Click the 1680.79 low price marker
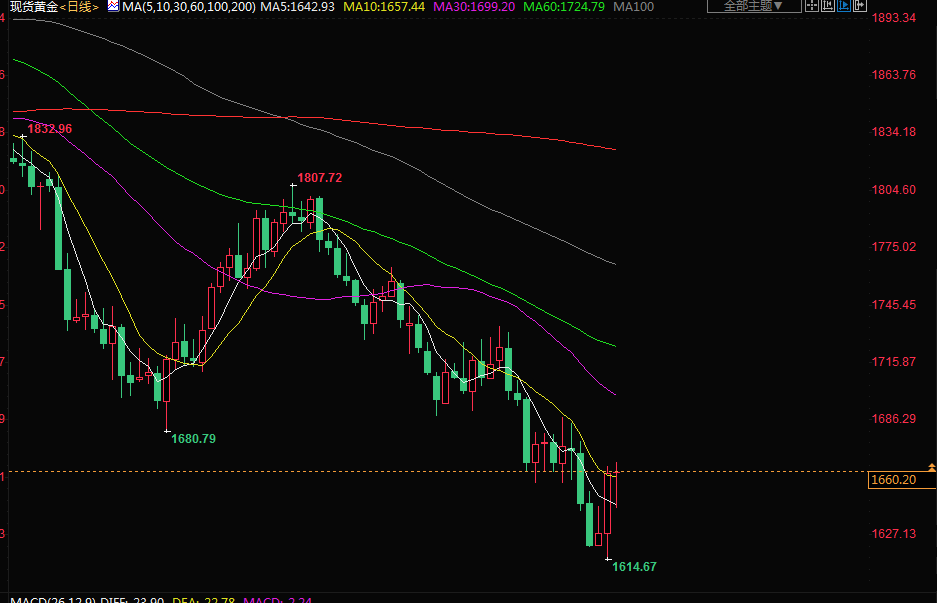This screenshot has height=603, width=937. (x=193, y=439)
